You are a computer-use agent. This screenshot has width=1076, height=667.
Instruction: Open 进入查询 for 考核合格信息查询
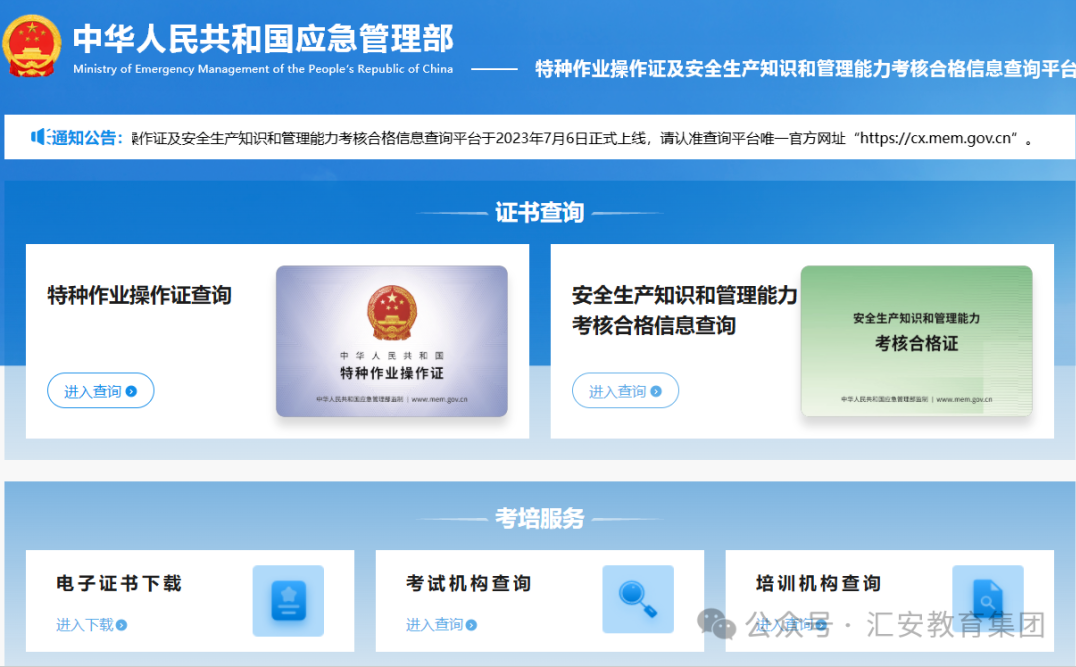coord(625,391)
